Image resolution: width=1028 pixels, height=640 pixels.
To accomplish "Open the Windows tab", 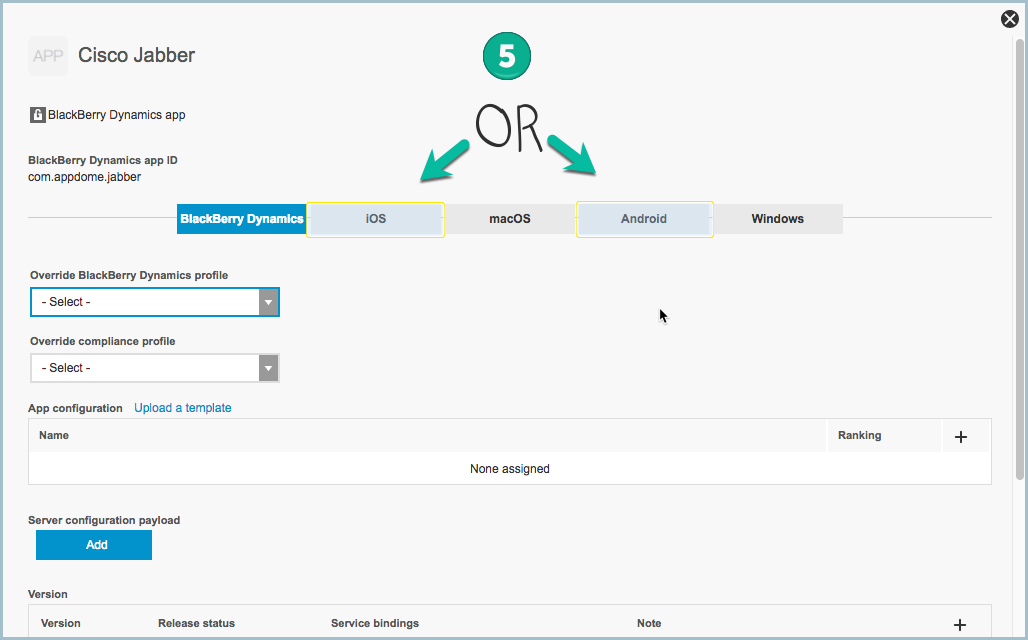I will (778, 219).
